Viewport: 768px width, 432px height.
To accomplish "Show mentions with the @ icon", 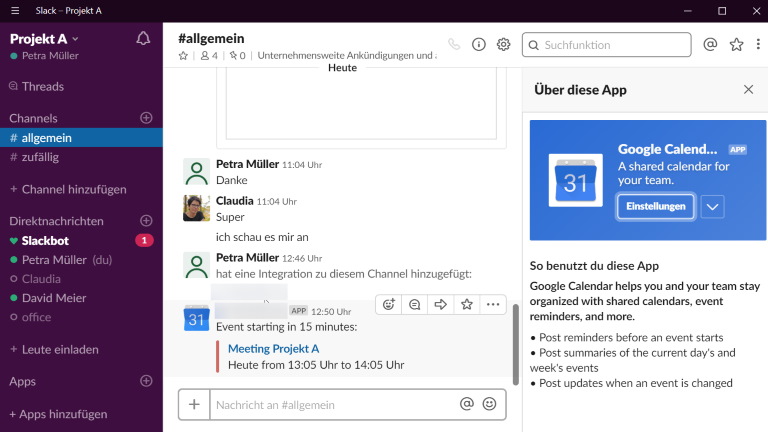I will coord(710,45).
